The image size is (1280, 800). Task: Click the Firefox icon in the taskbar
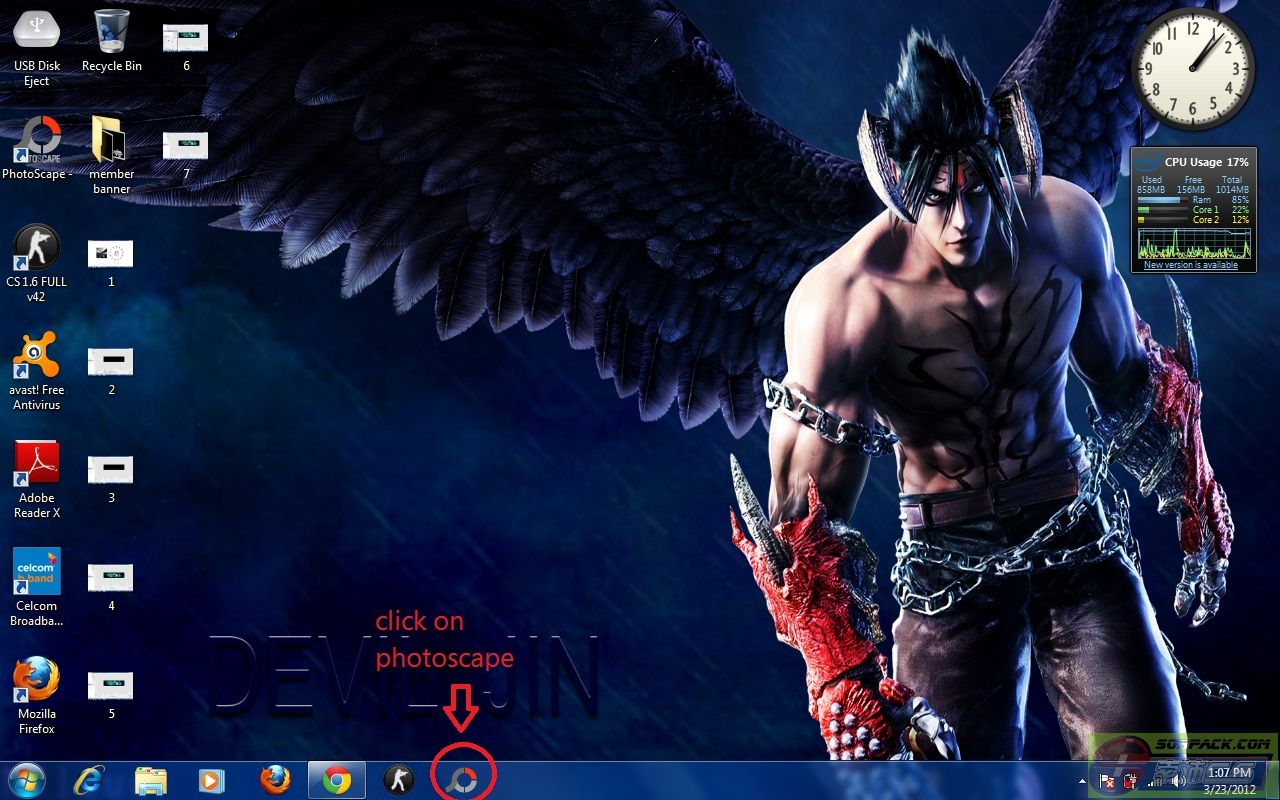pos(275,780)
